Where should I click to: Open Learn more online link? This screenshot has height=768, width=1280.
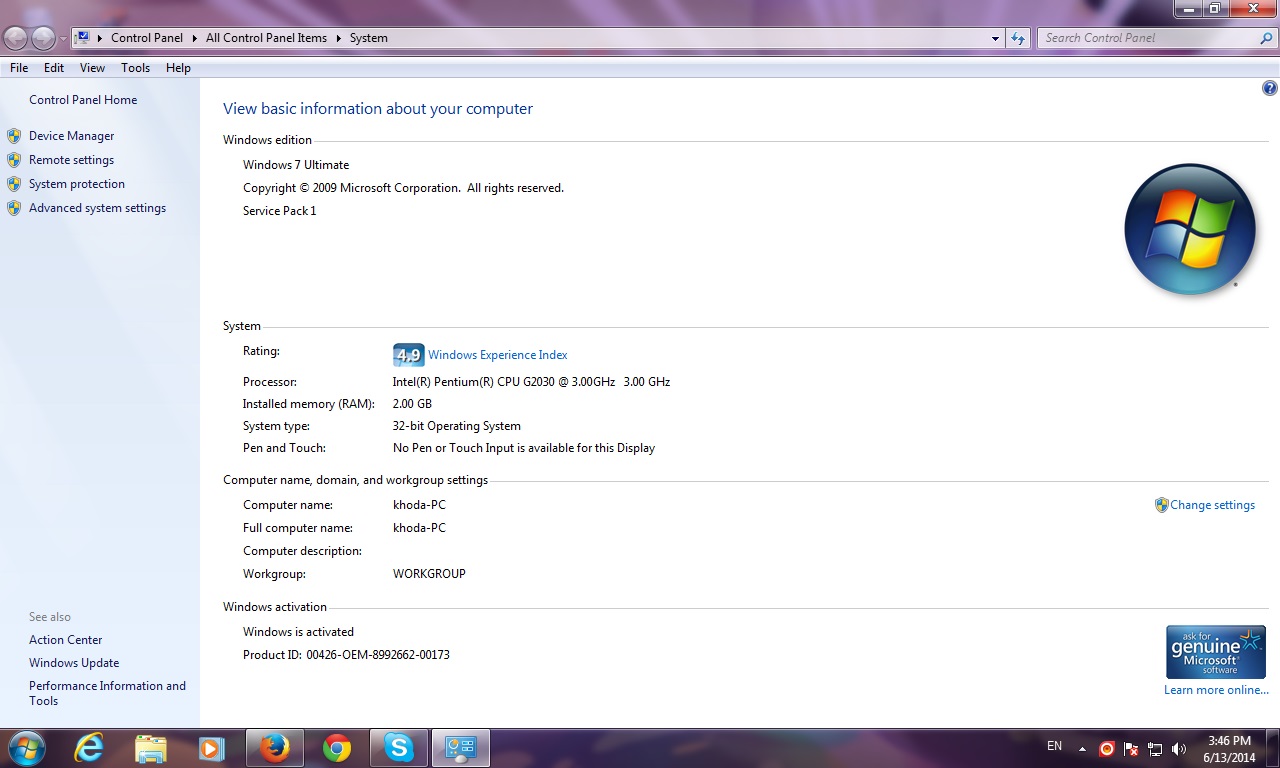pyautogui.click(x=1216, y=690)
